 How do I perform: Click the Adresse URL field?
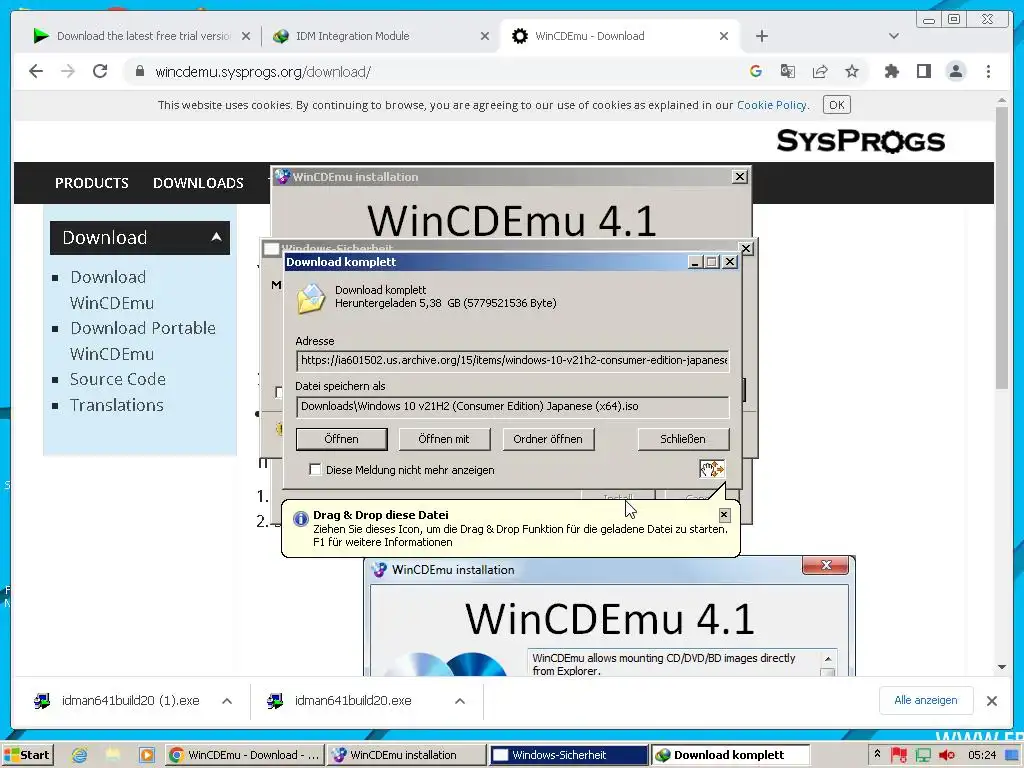513,360
